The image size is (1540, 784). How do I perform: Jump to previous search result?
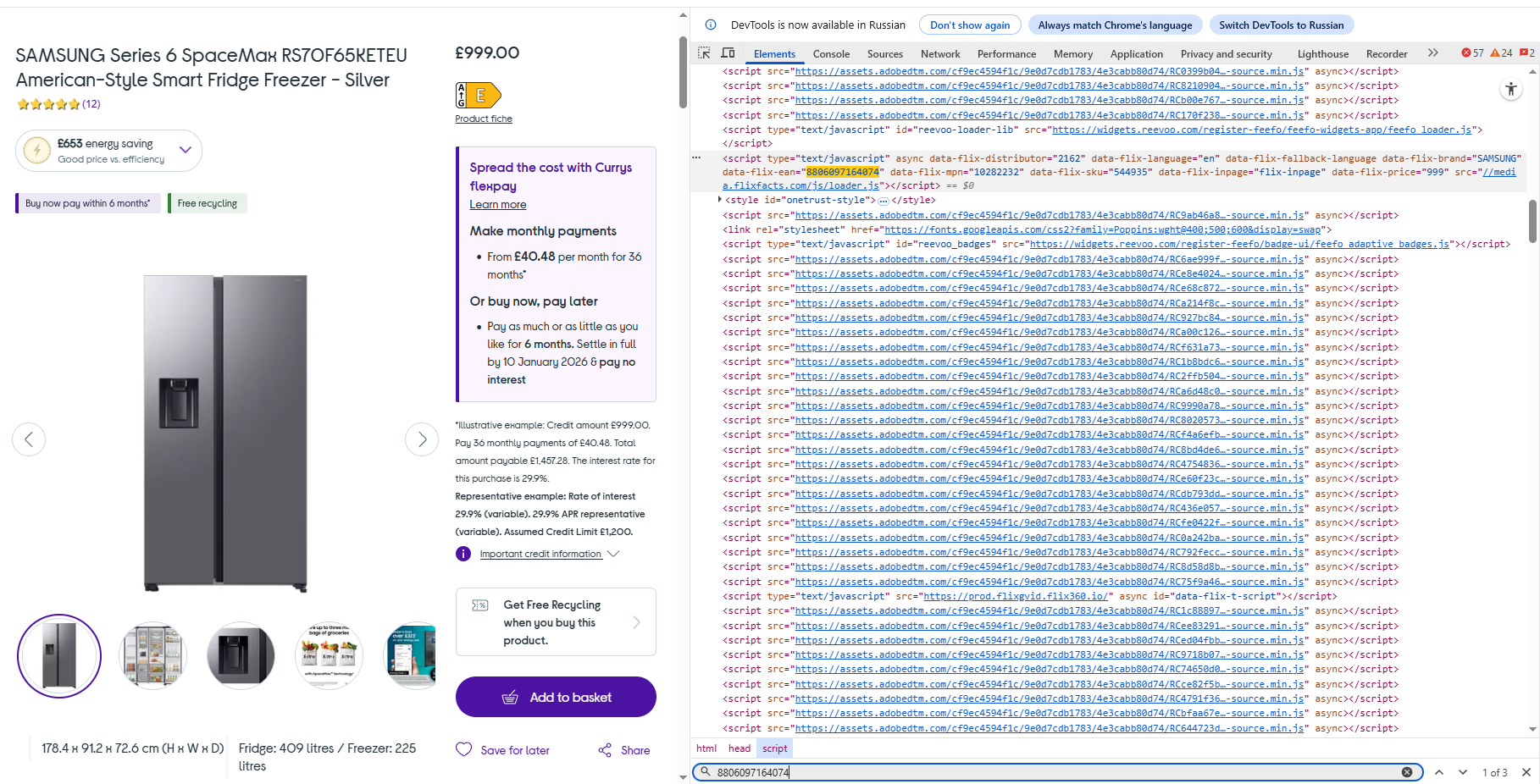pos(1438,772)
